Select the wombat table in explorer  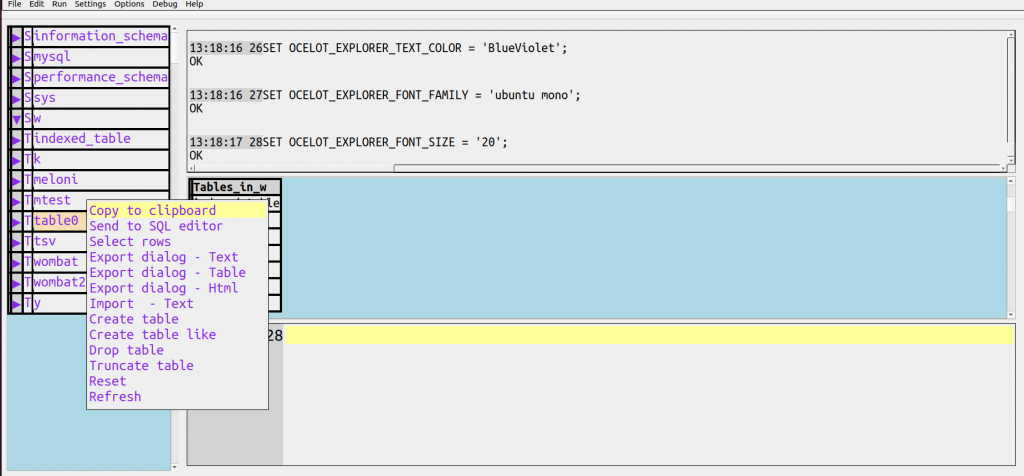click(56, 262)
